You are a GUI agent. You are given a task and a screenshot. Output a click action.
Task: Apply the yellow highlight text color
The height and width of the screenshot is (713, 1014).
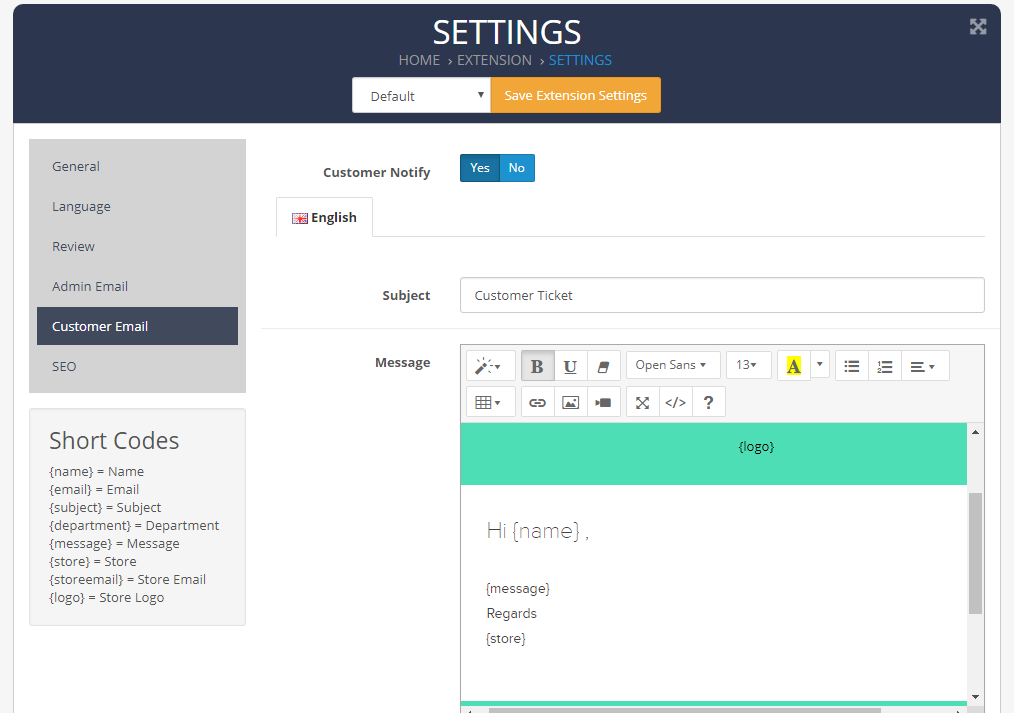(x=794, y=366)
